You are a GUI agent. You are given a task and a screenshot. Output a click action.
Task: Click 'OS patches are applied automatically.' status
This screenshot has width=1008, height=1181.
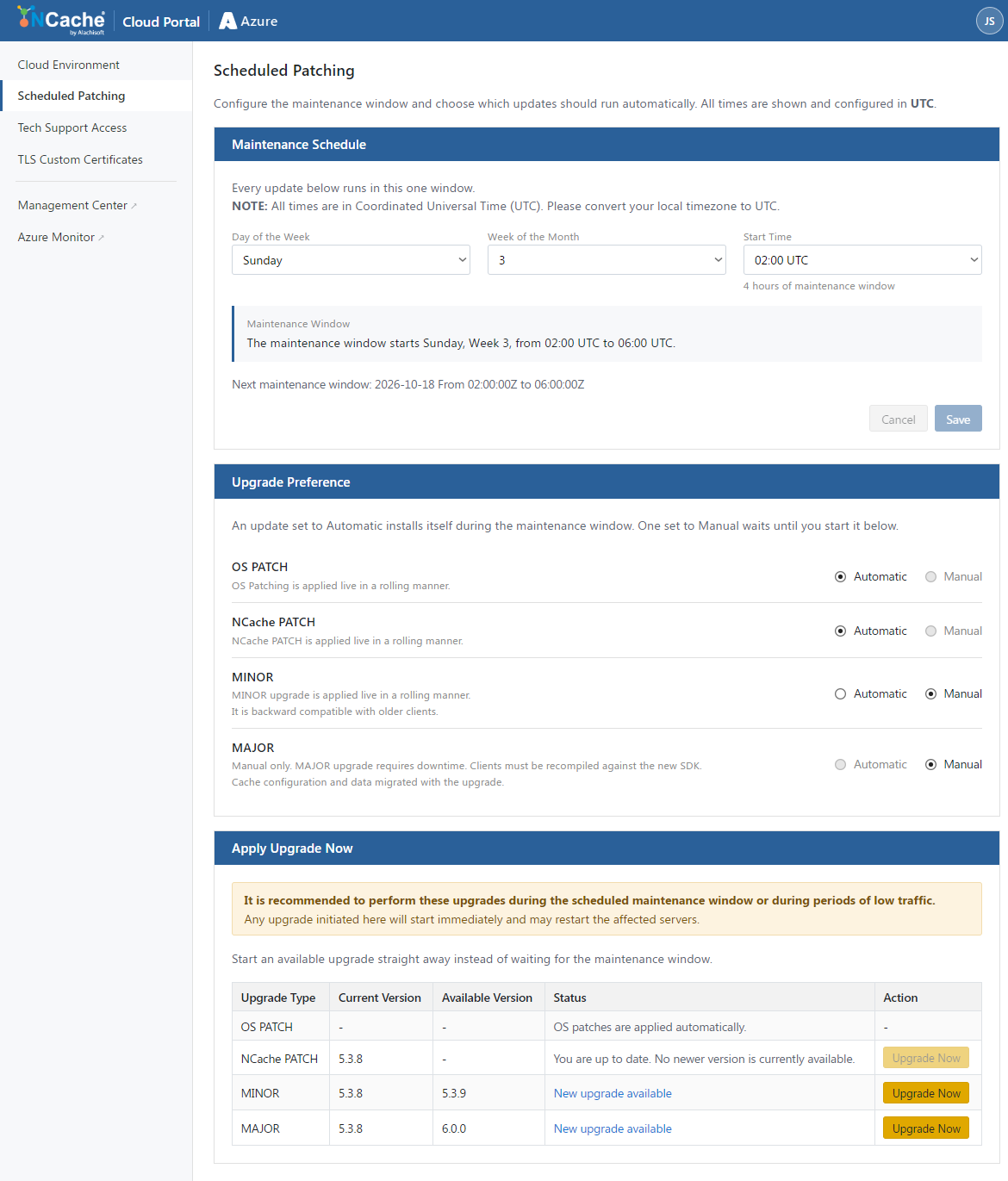650,1027
